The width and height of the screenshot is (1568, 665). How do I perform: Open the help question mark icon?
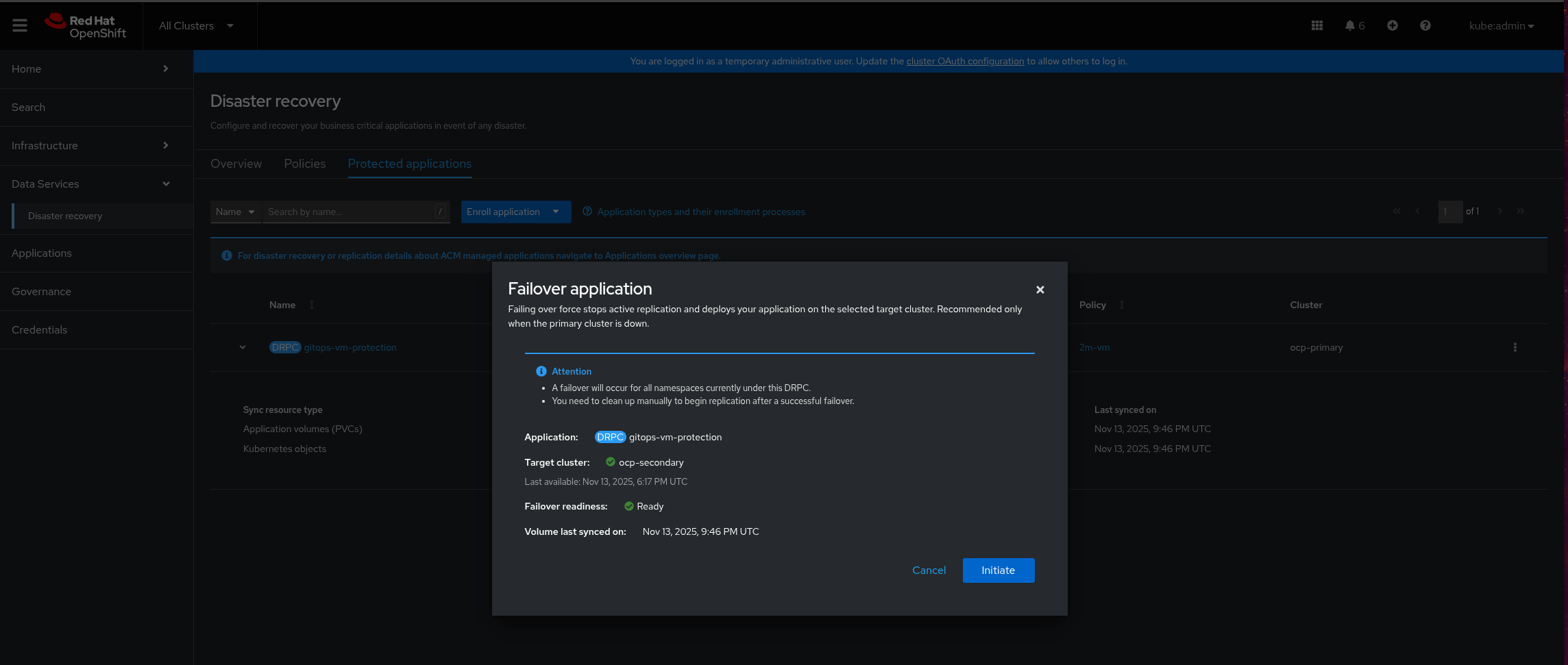click(1425, 25)
